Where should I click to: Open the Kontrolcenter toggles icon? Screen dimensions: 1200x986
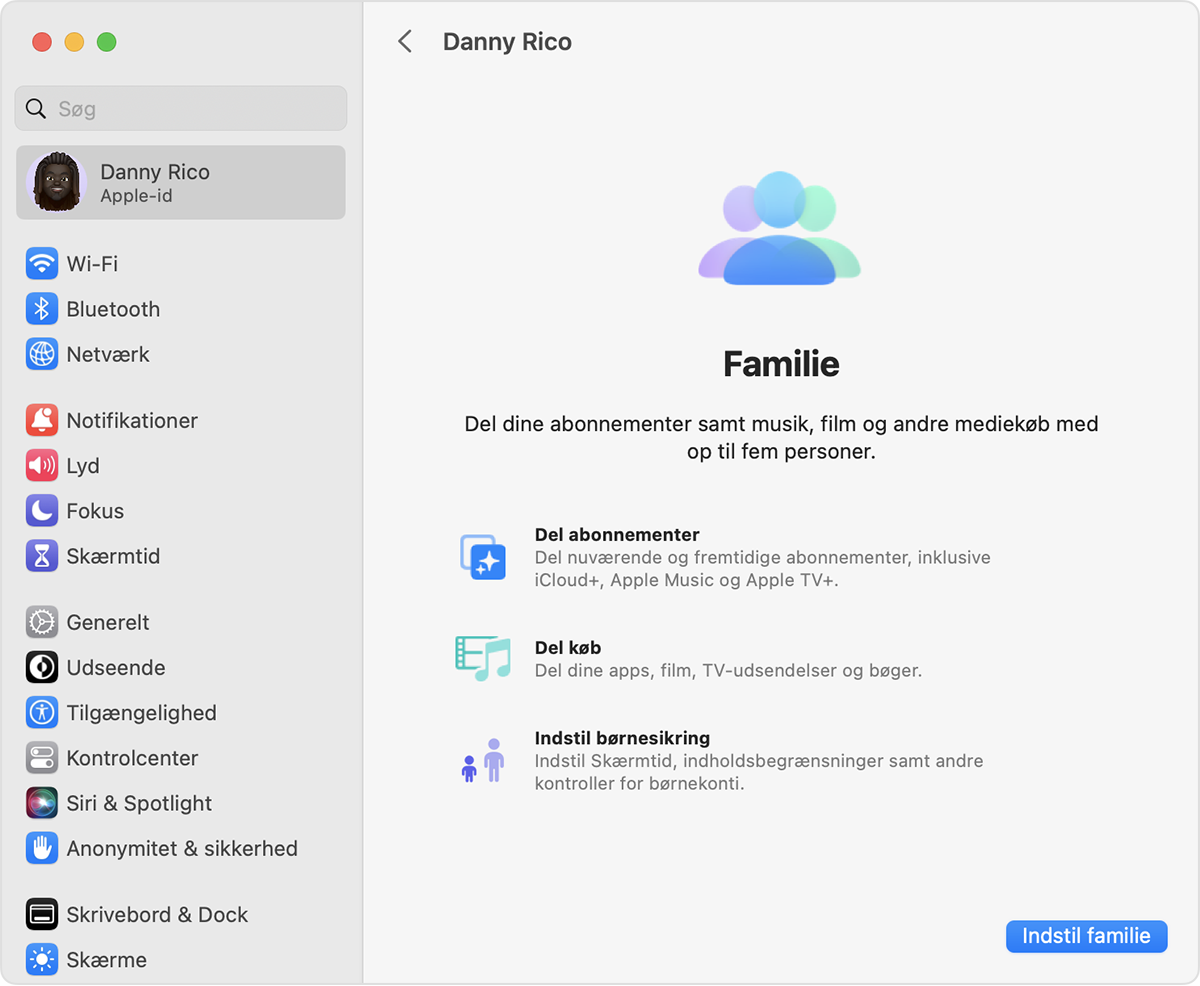[x=42, y=758]
